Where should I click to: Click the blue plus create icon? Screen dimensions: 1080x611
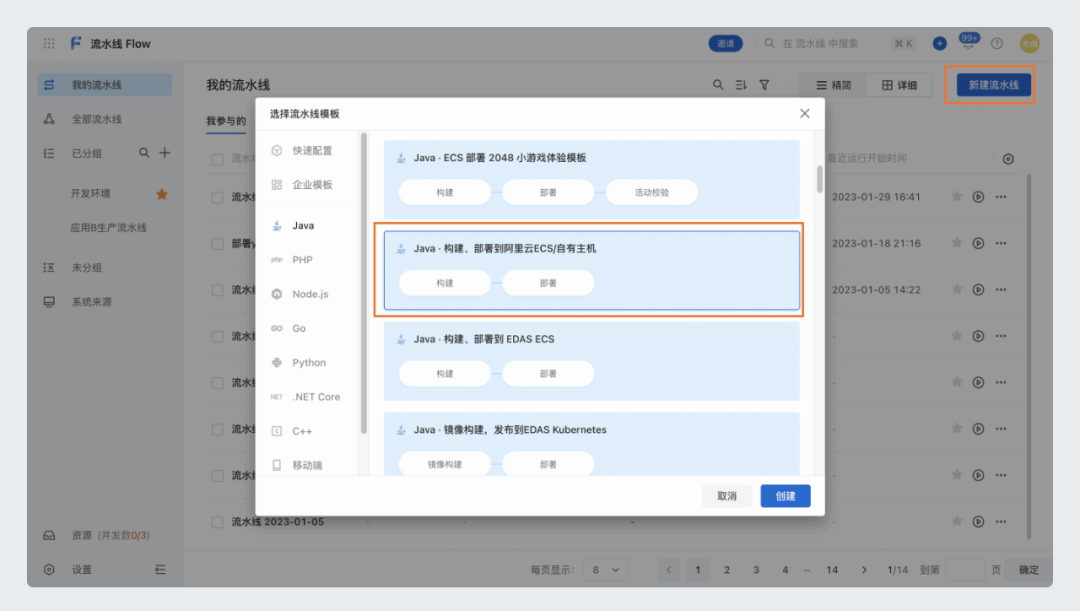tap(939, 43)
